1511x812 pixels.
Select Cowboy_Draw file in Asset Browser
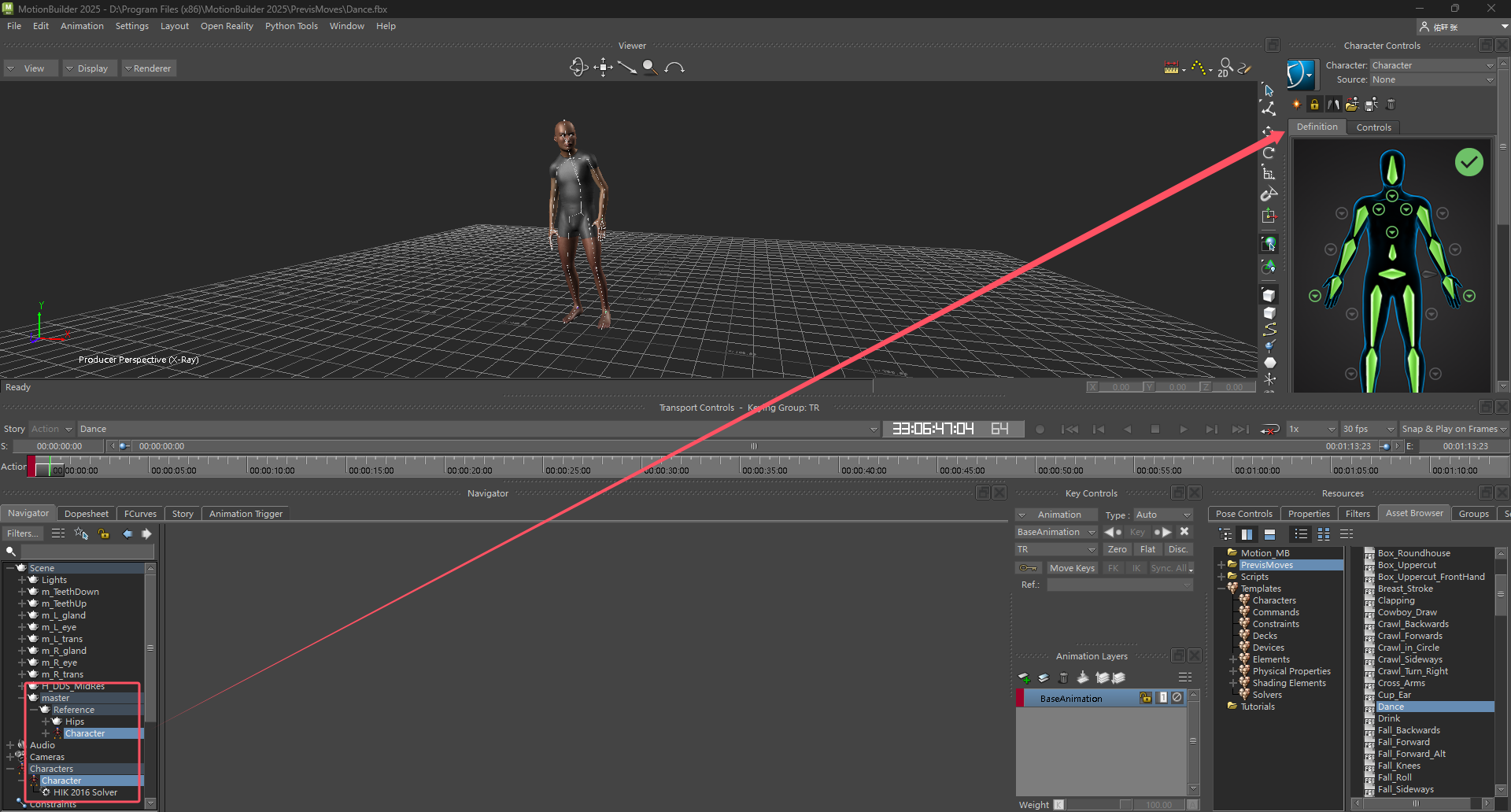[1407, 612]
